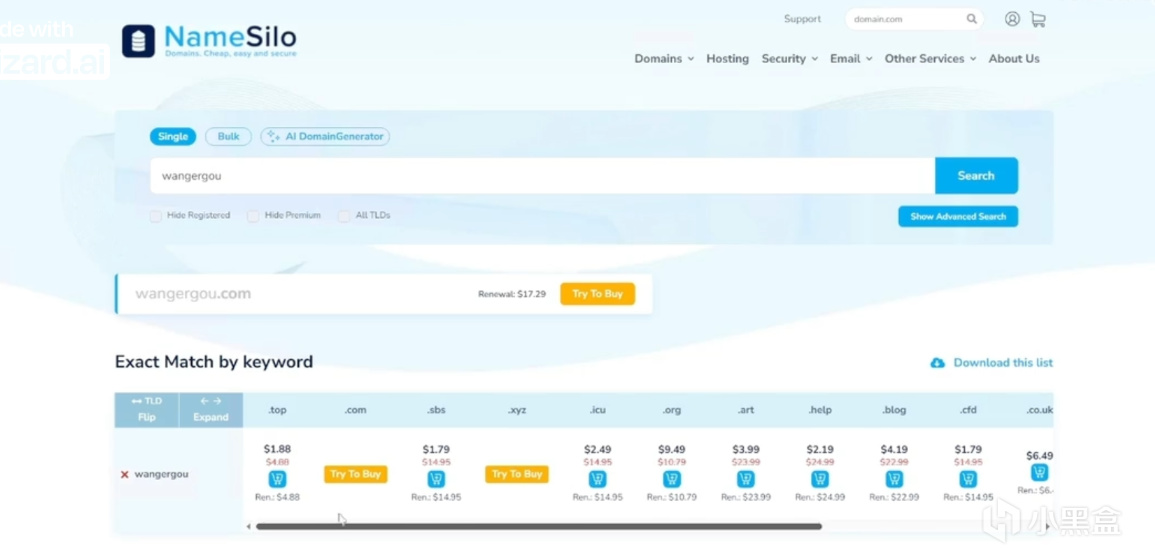Open the user account icon

point(1012,19)
